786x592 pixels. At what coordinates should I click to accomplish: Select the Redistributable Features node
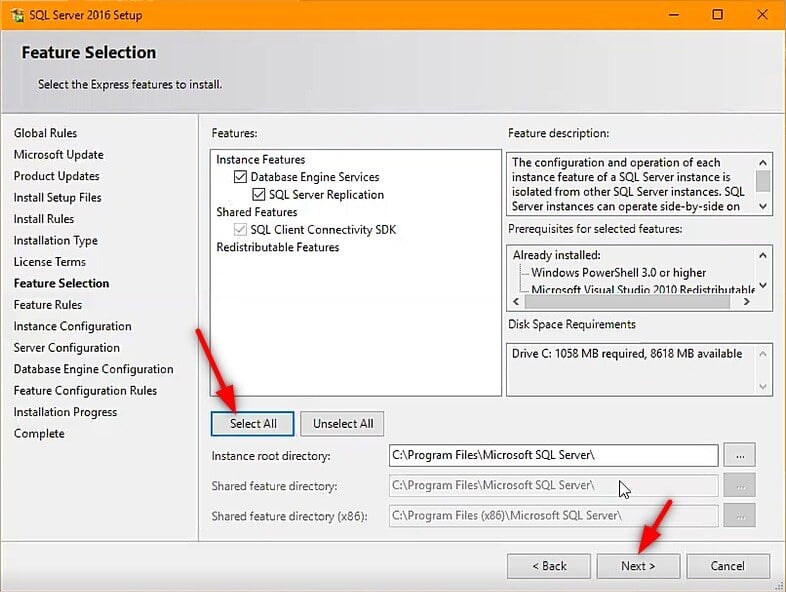(x=278, y=247)
